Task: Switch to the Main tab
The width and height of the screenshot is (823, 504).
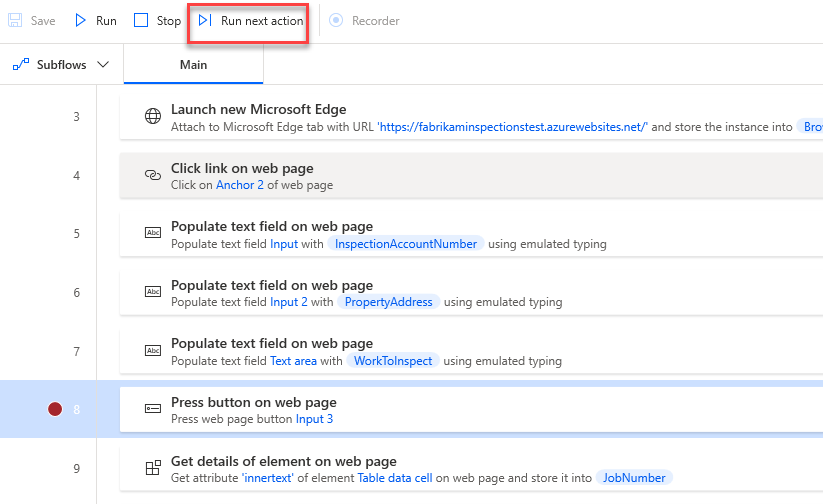Action: (x=193, y=65)
